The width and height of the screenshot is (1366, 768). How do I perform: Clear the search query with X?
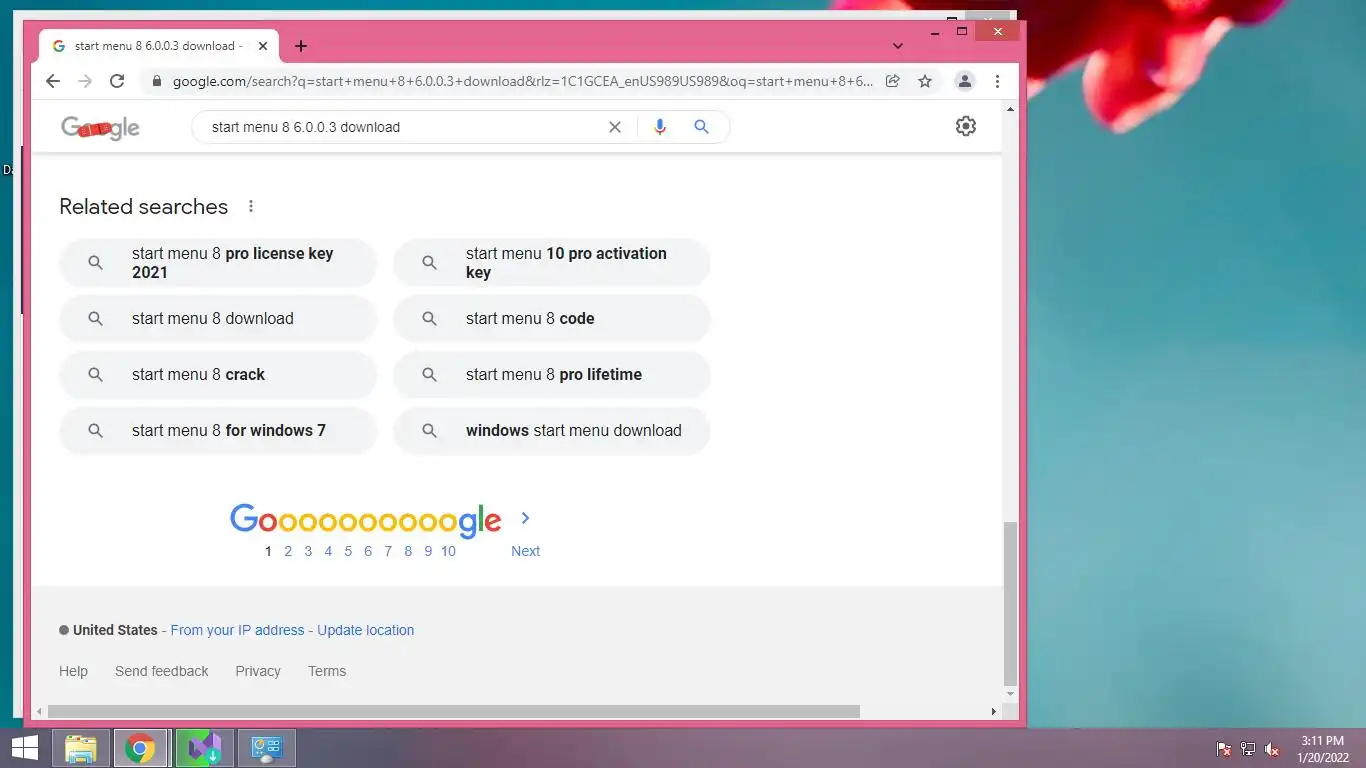coord(615,127)
